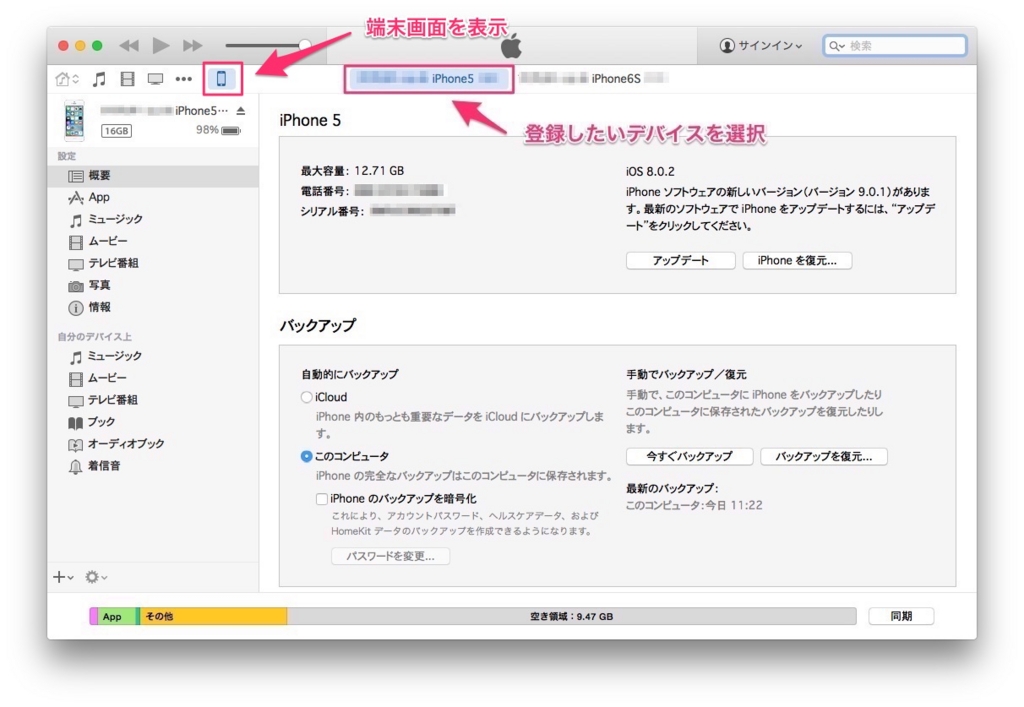Open the Music library icon in toolbar
Image resolution: width=1024 pixels, height=707 pixels.
tap(99, 79)
